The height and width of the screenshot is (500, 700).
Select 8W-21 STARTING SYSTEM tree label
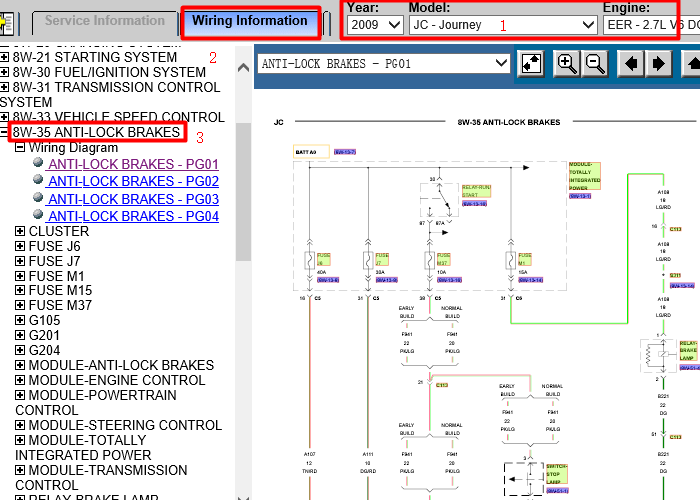click(x=95, y=57)
